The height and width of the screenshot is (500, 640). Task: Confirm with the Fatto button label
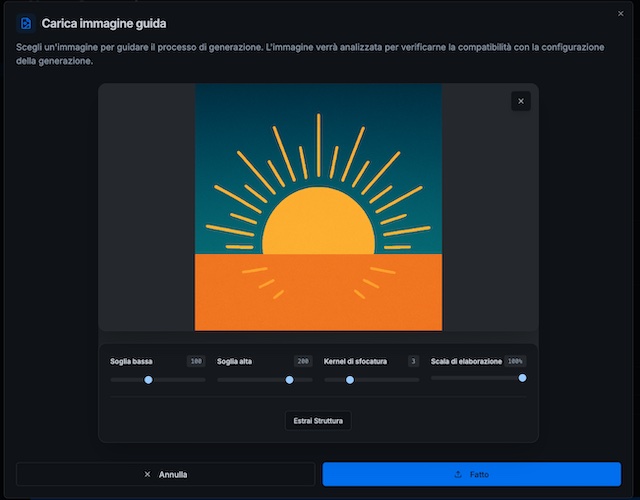click(480, 474)
